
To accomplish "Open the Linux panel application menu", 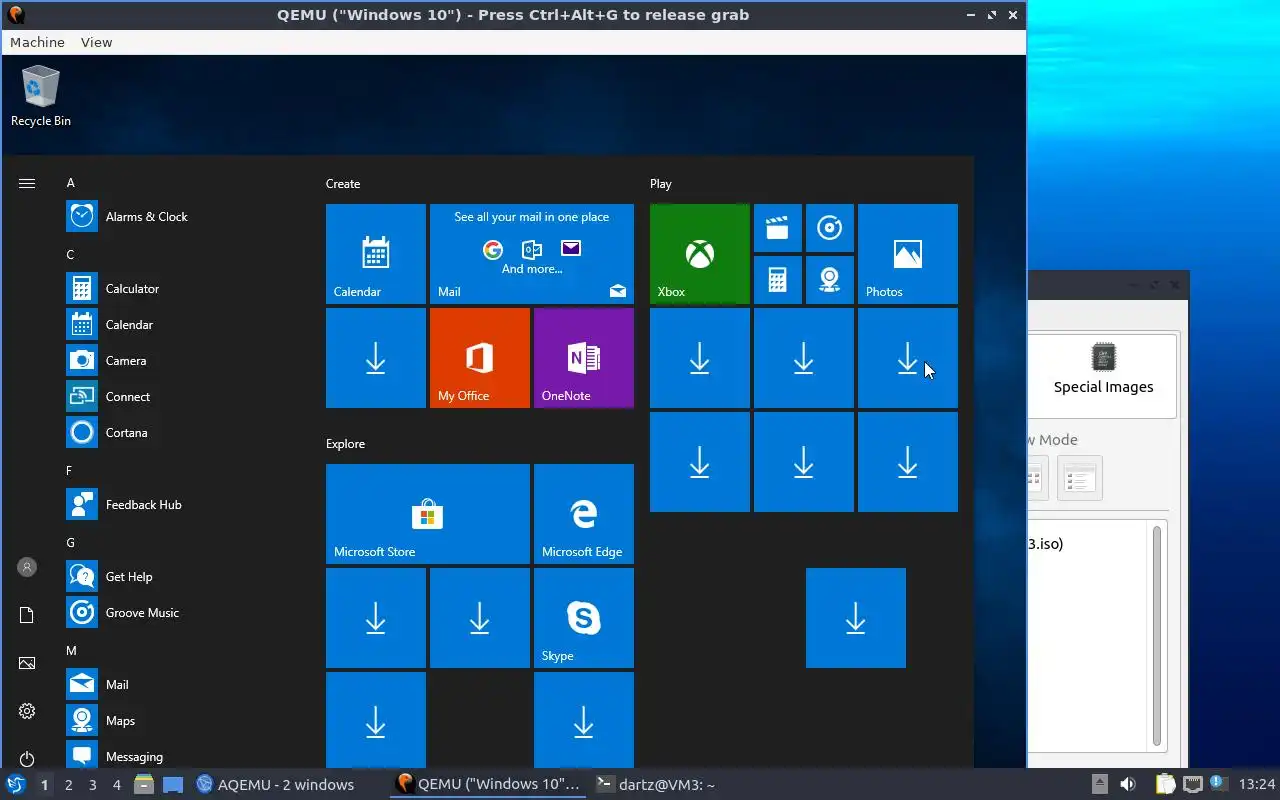I will (x=16, y=785).
